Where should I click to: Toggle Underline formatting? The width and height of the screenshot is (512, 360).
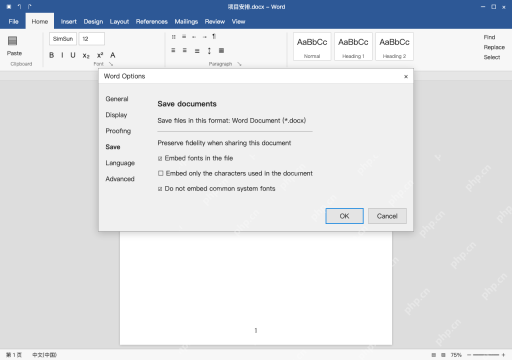click(73, 55)
